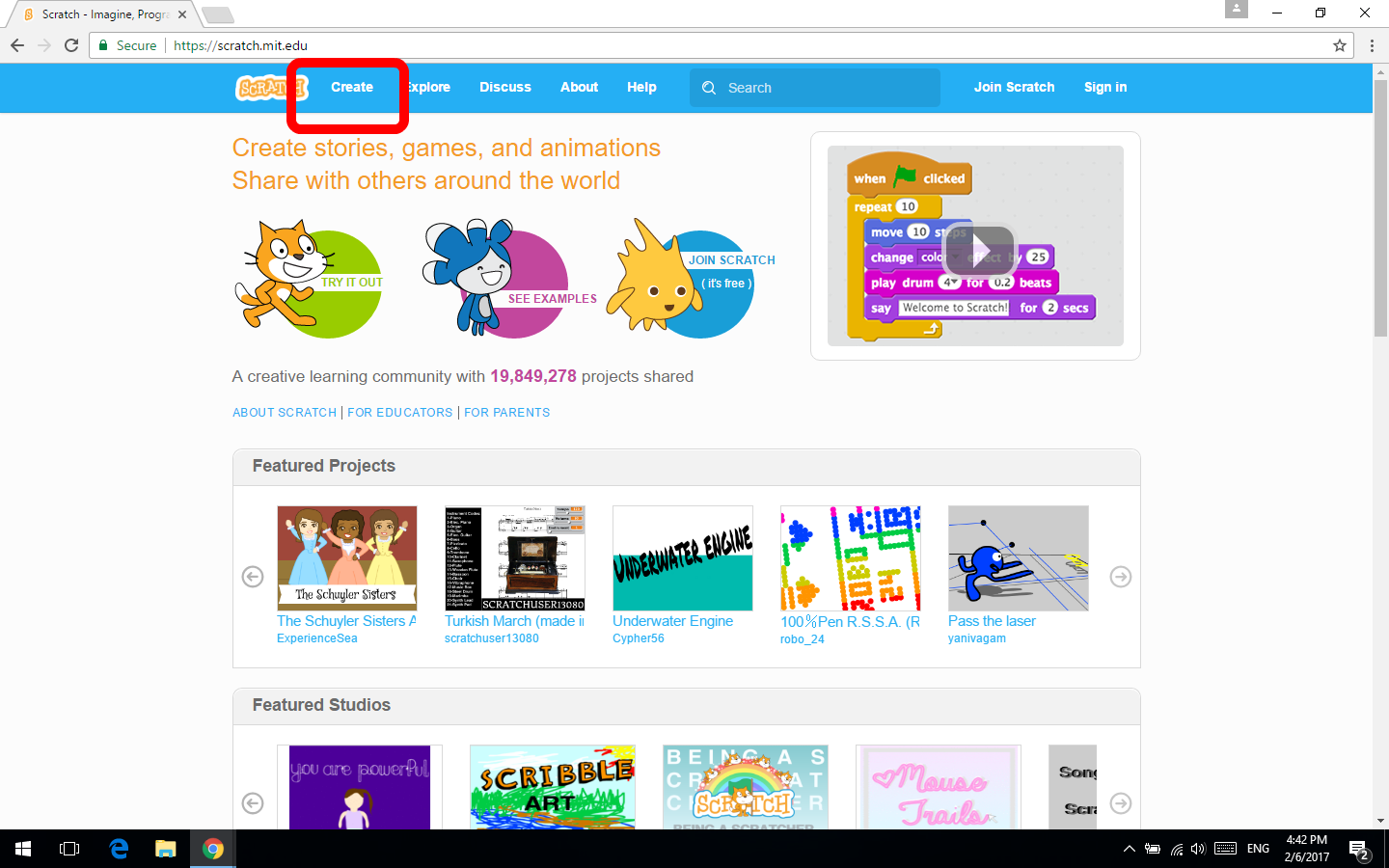Close the Scratch browser tab
Screen dimensions: 1389x868
coord(182,14)
